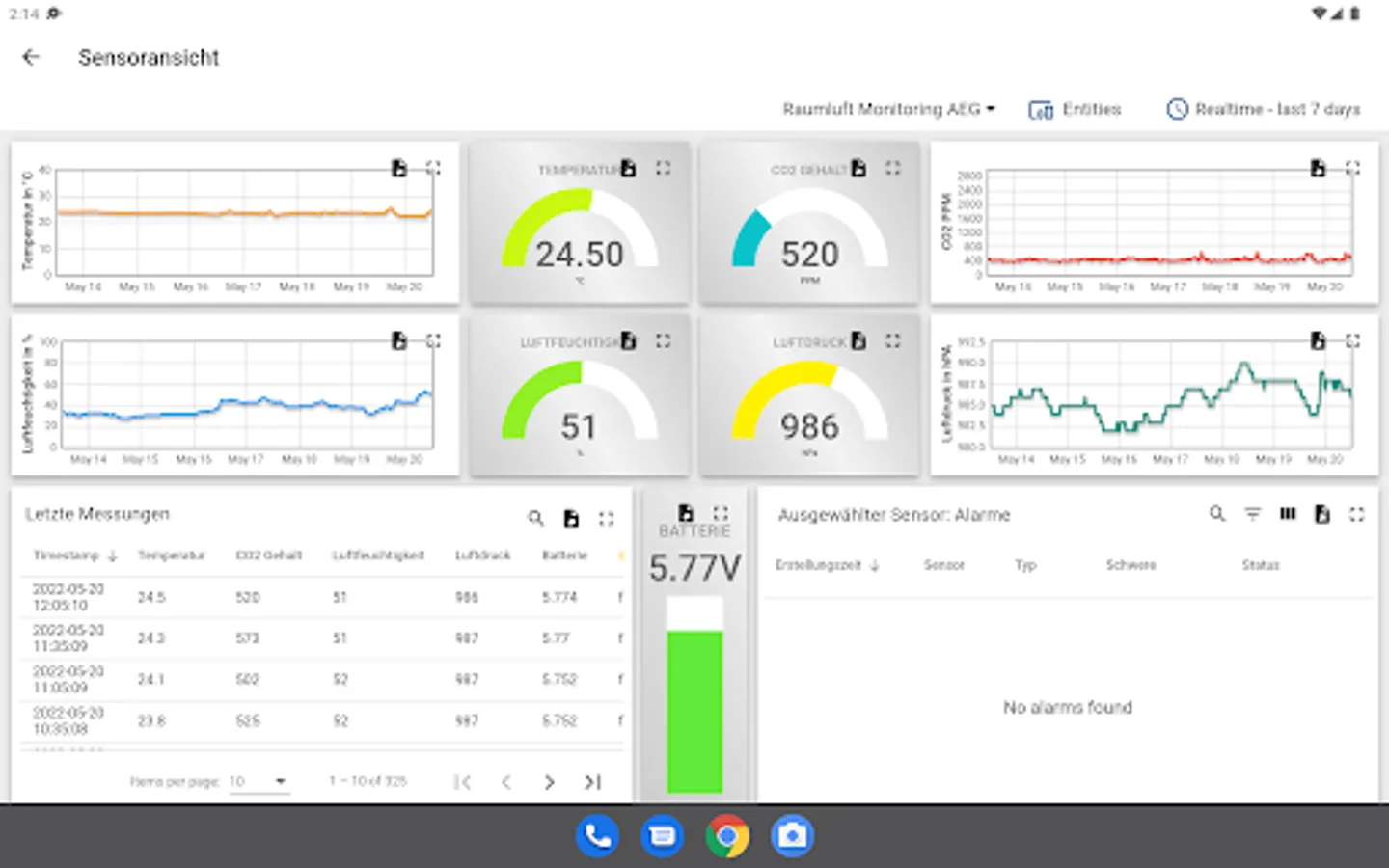
Task: Sort alarms by the Erstellungszeit column
Action: click(x=828, y=565)
